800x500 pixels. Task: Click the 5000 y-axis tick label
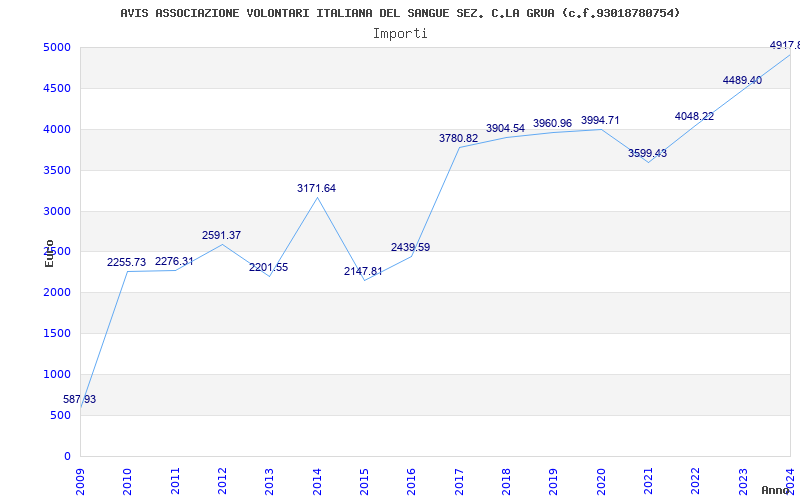point(57,47)
